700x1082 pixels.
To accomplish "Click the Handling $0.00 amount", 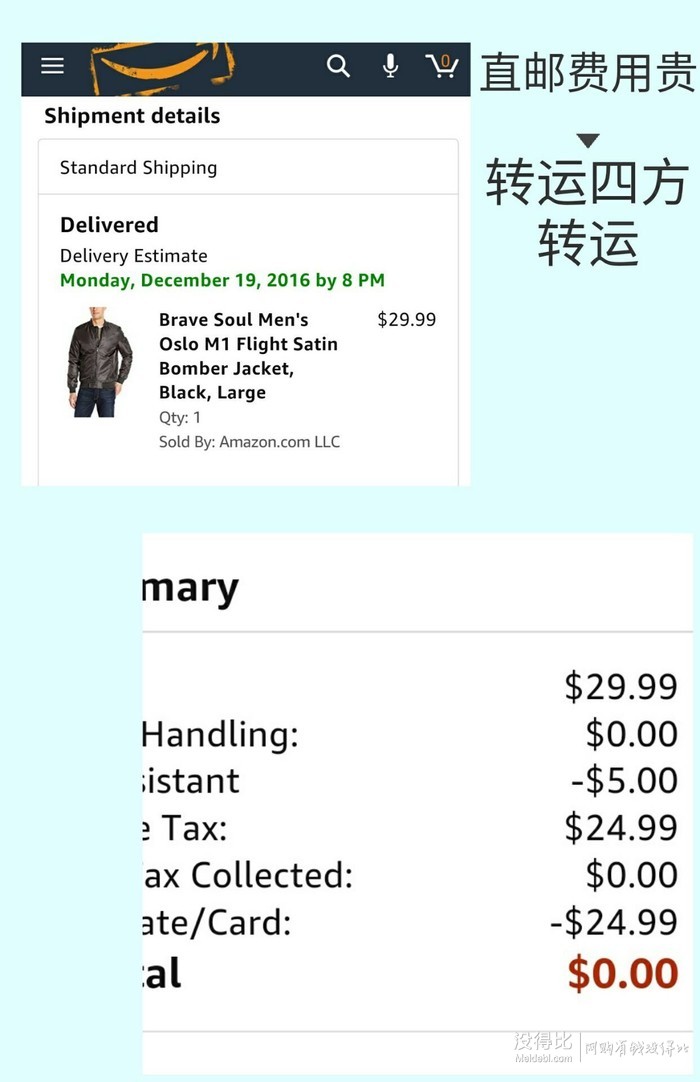I will 632,733.
